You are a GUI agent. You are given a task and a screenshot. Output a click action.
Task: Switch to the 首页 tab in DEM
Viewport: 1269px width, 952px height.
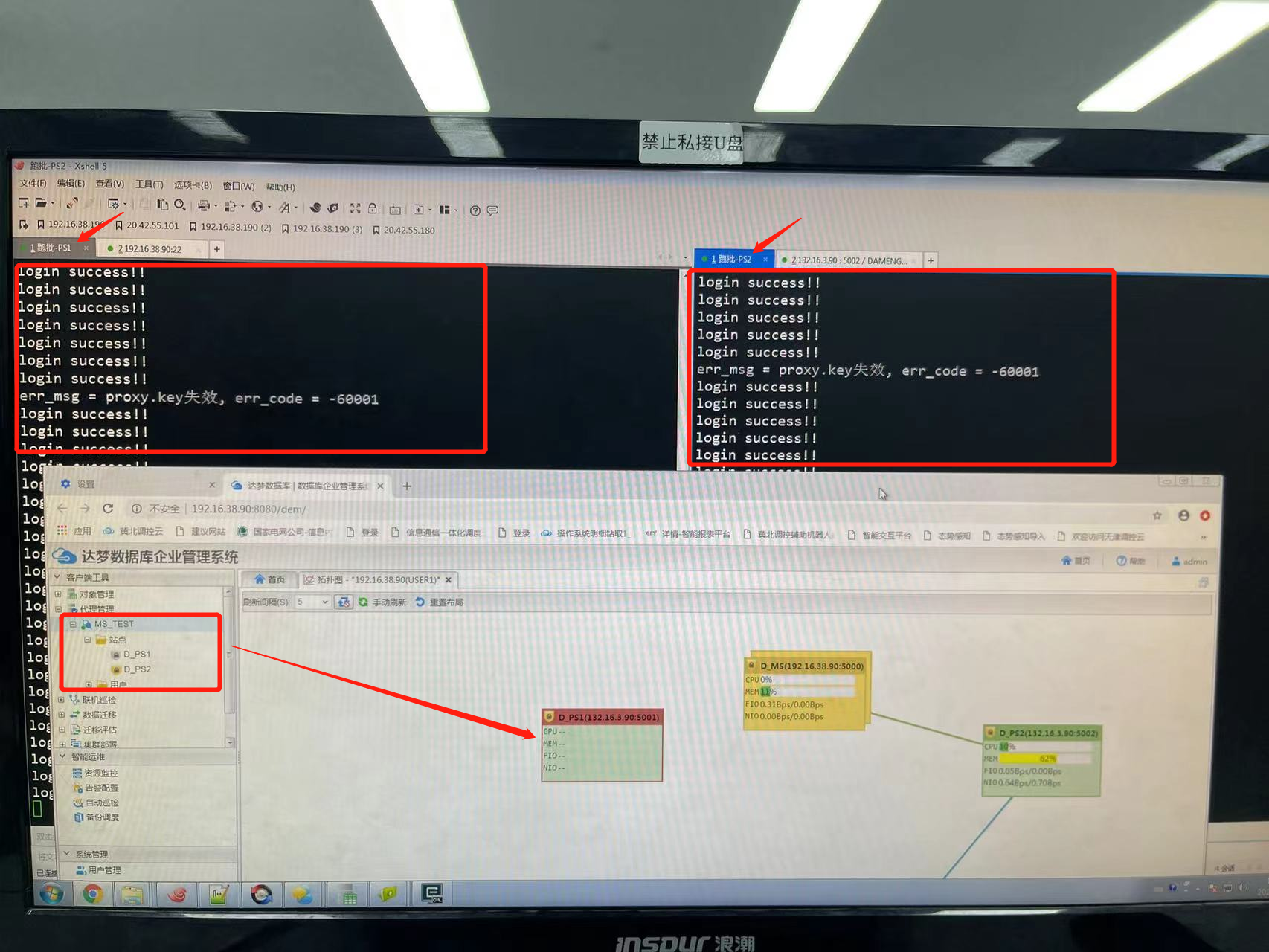269,579
